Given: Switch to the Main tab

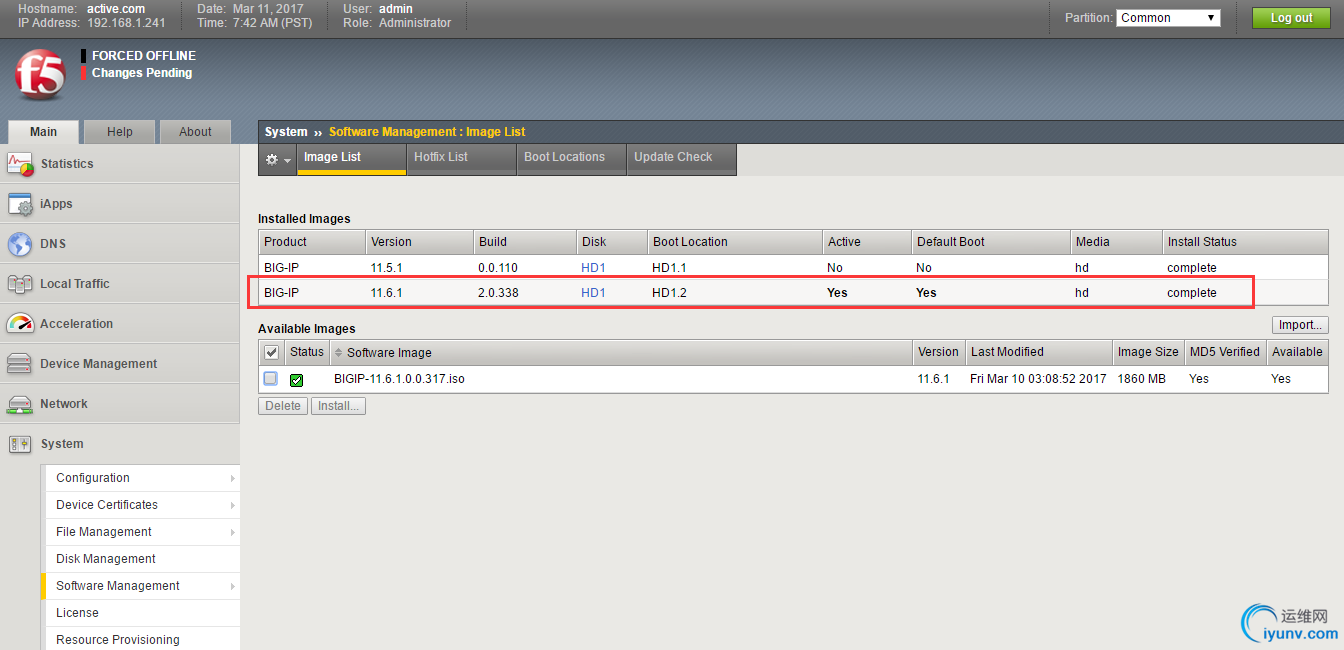Looking at the screenshot, I should [43, 132].
